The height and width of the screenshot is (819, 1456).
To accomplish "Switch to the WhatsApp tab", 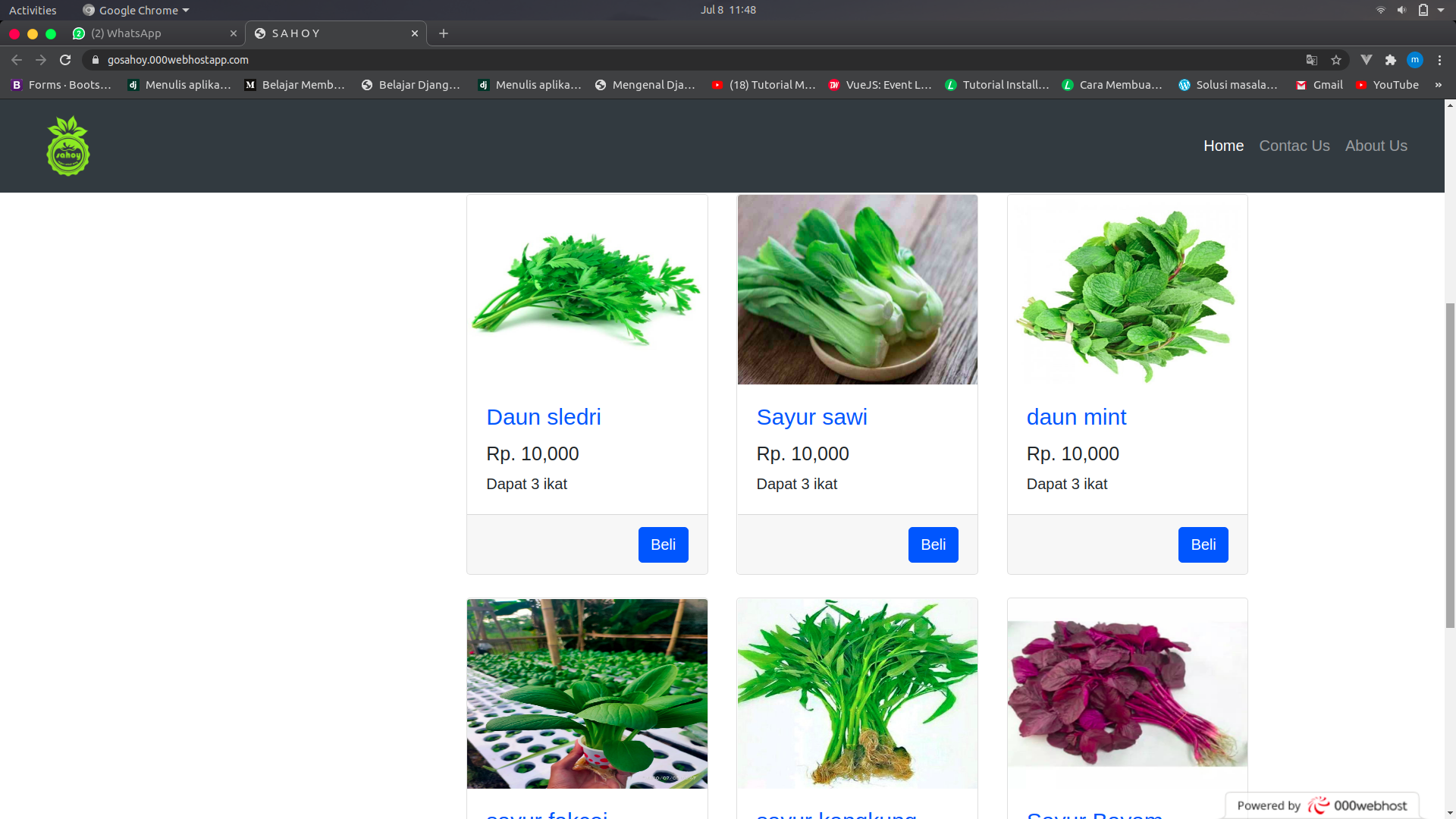I will pyautogui.click(x=154, y=33).
